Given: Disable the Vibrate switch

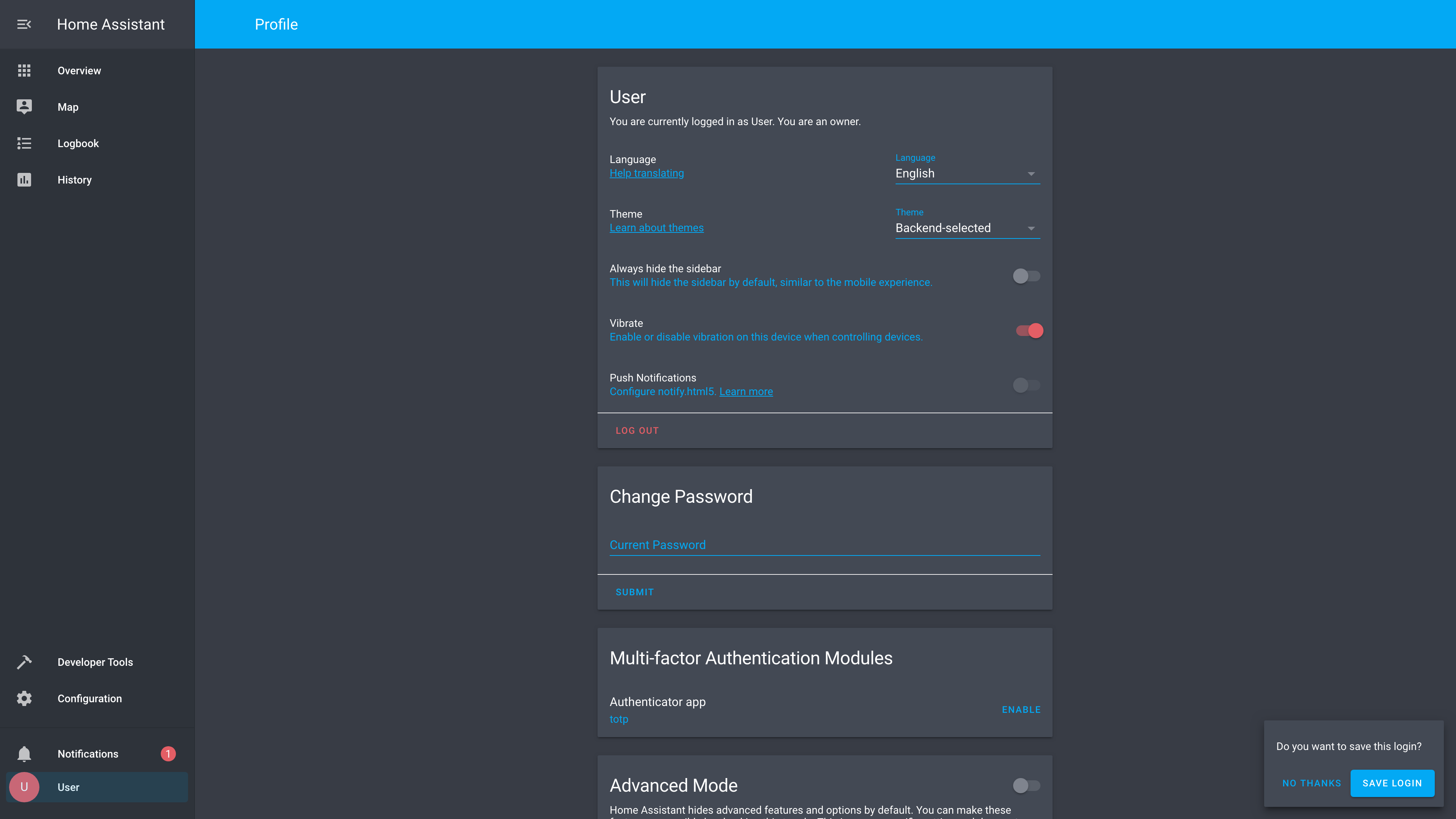Looking at the screenshot, I should click(x=1029, y=331).
